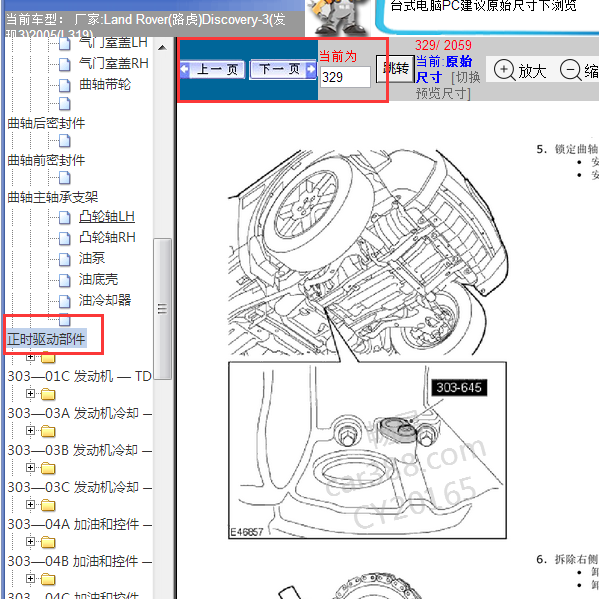Click page icon above 曲轴前密封件

point(65,141)
